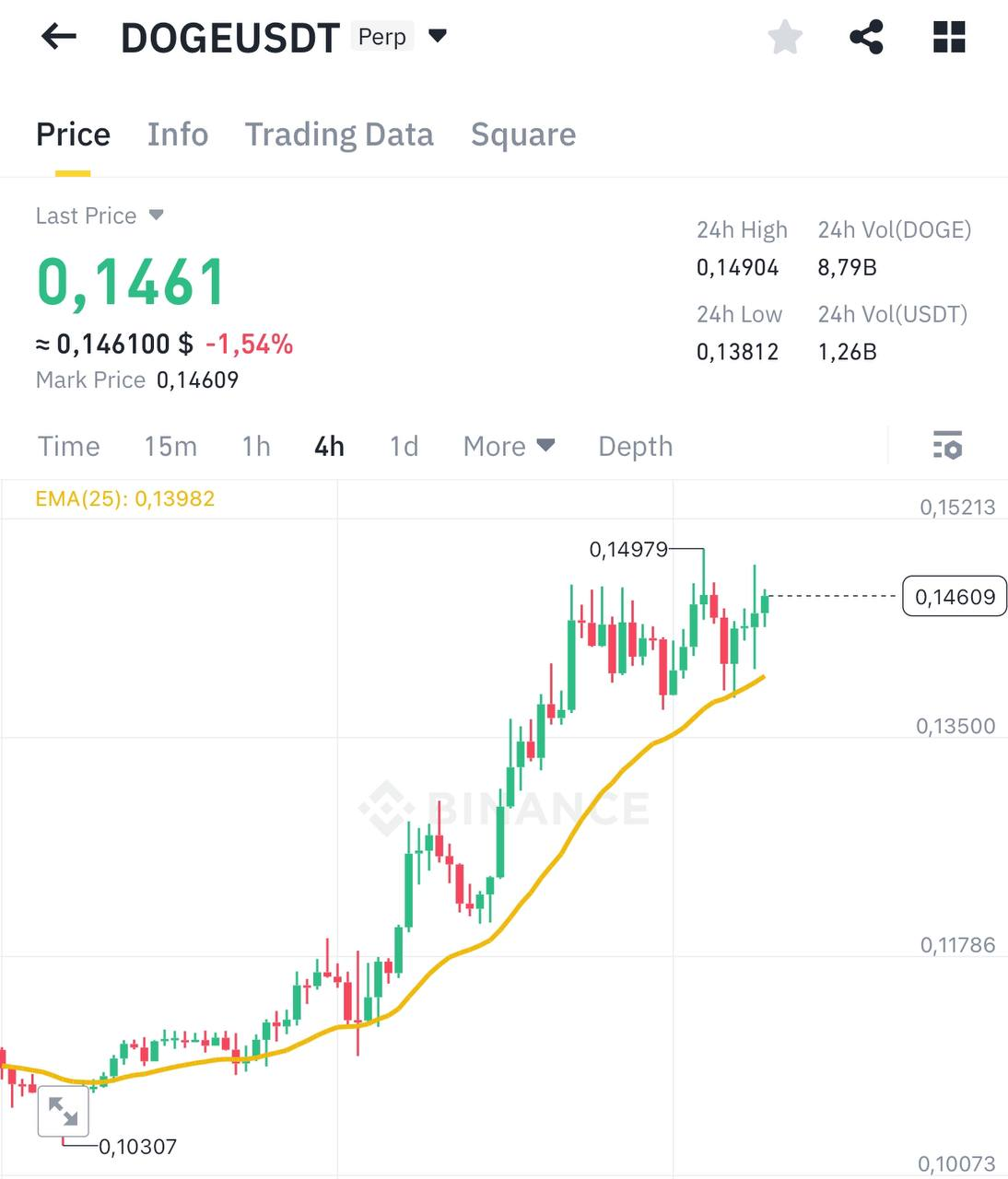Tap the Info section
The width and height of the screenshot is (1008, 1179).
pyautogui.click(x=178, y=134)
